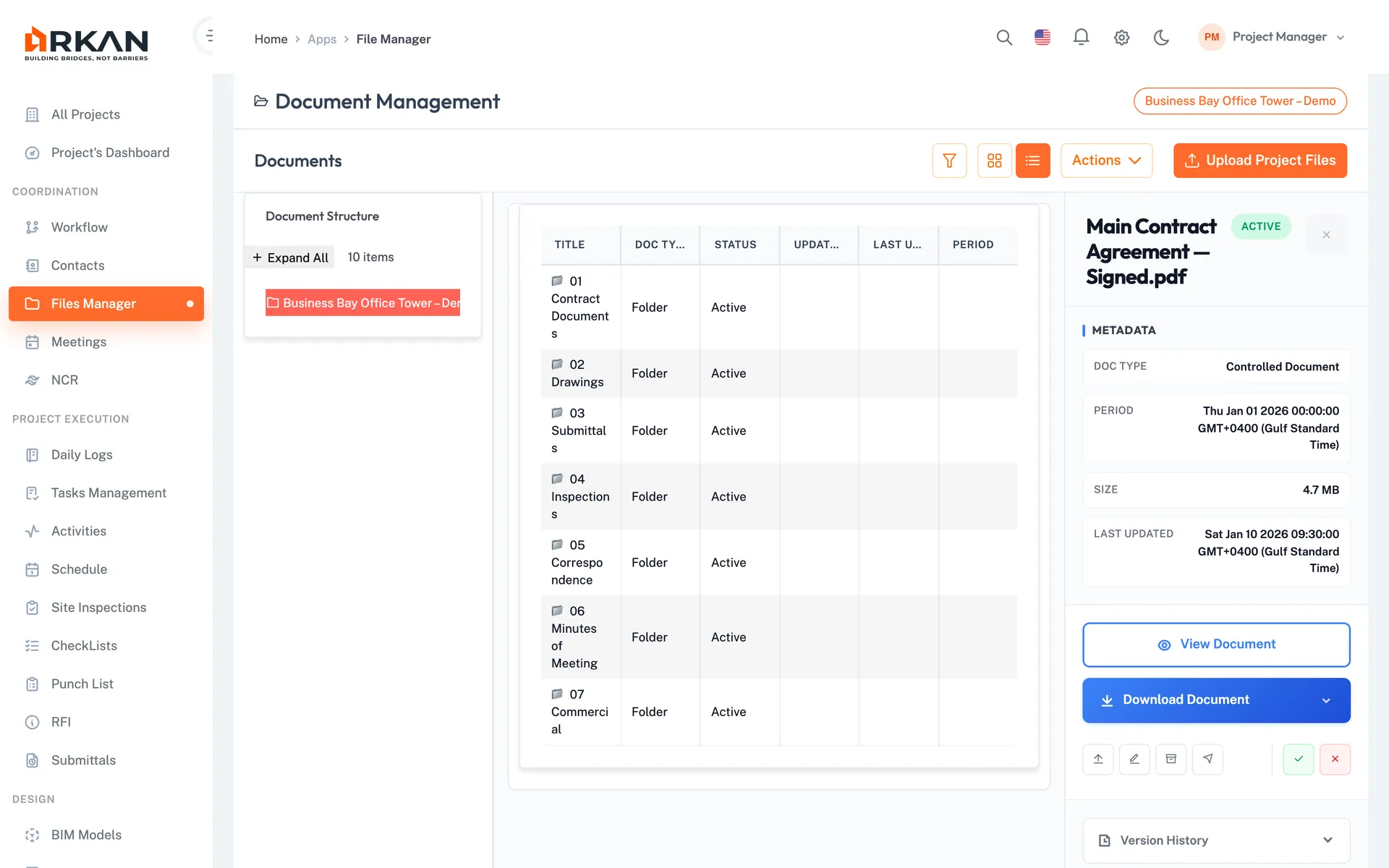Expand Download Document options arrow

point(1326,700)
